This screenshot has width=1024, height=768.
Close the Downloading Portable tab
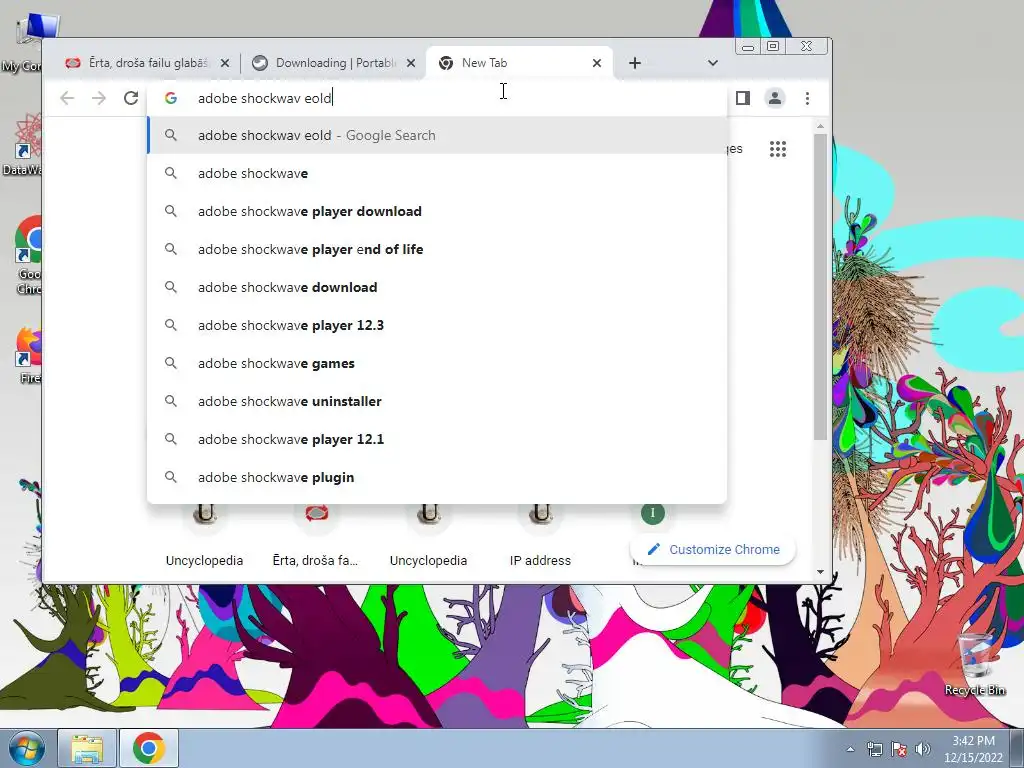click(x=410, y=63)
